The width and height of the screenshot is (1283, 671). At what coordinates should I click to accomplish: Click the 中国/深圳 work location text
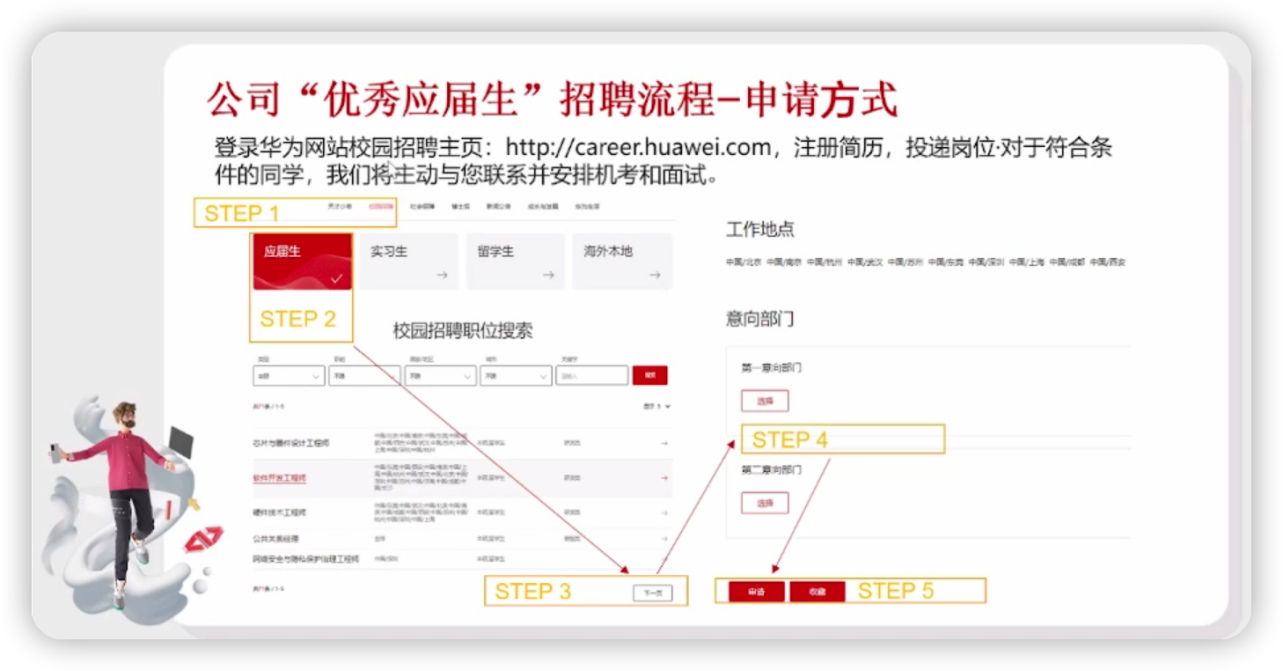click(986, 262)
